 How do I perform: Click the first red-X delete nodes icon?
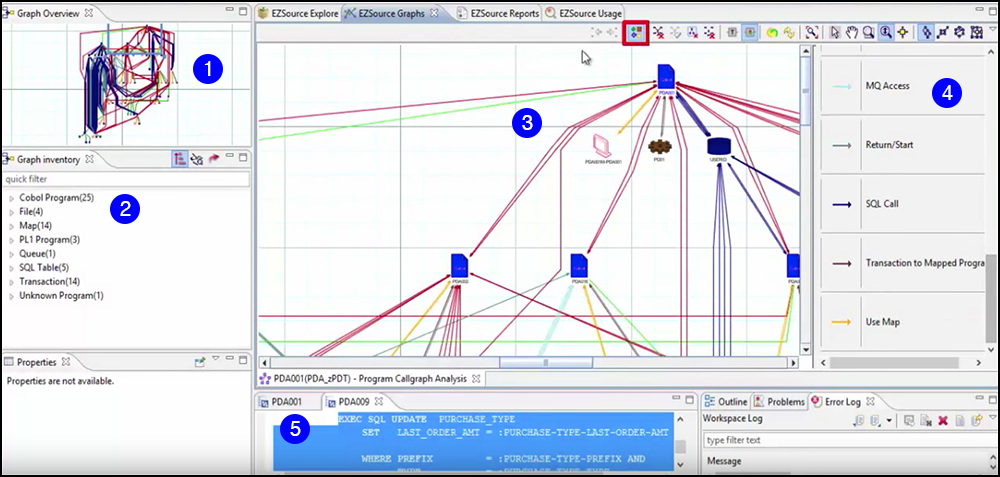pyautogui.click(x=658, y=32)
